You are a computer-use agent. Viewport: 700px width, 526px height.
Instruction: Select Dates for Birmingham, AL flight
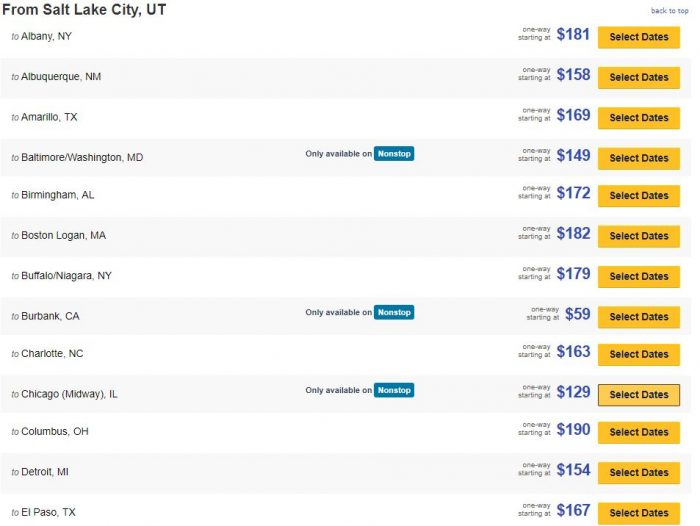pos(638,196)
